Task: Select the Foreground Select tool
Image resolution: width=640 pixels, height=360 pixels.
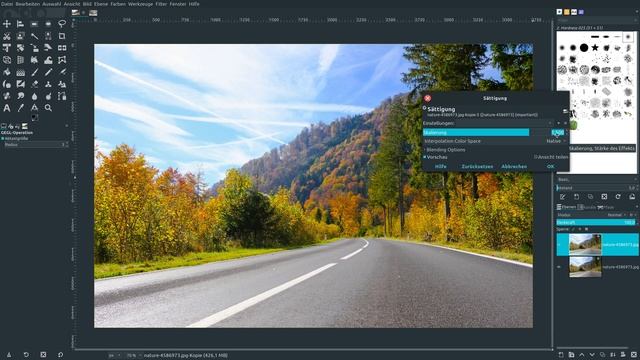Action: click(x=20, y=36)
